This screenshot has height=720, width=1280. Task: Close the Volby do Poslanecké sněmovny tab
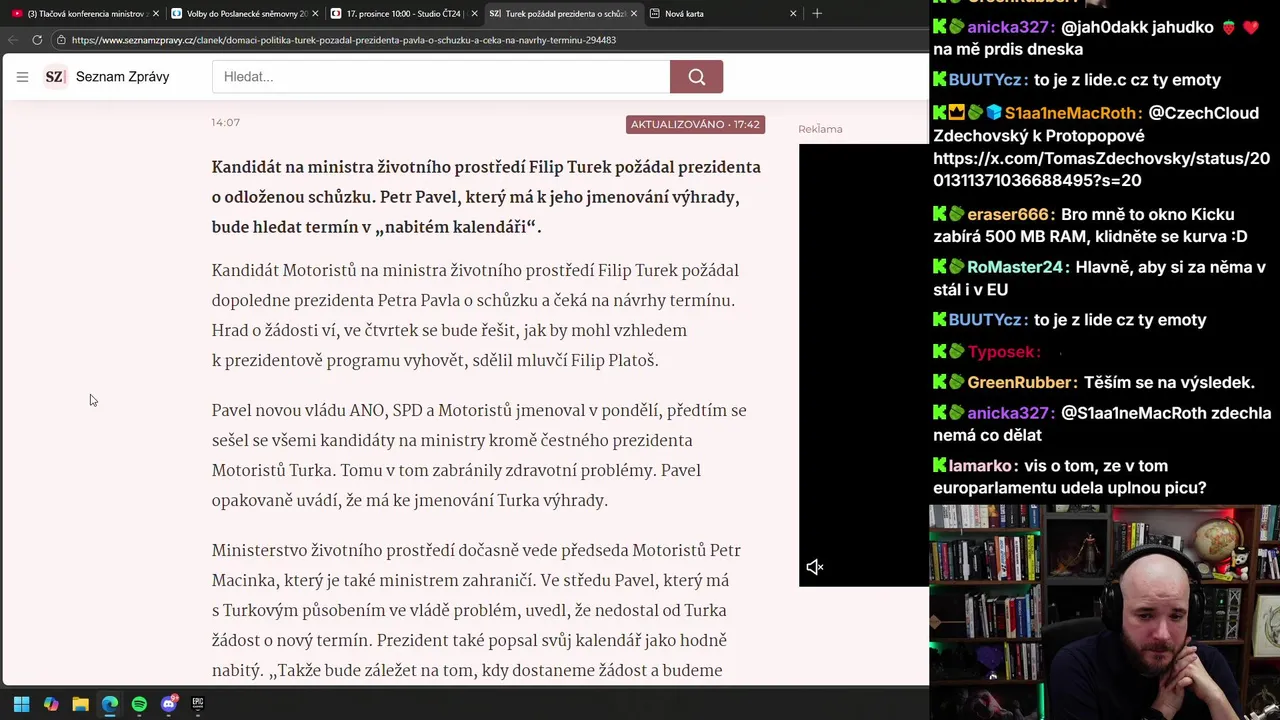point(315,13)
